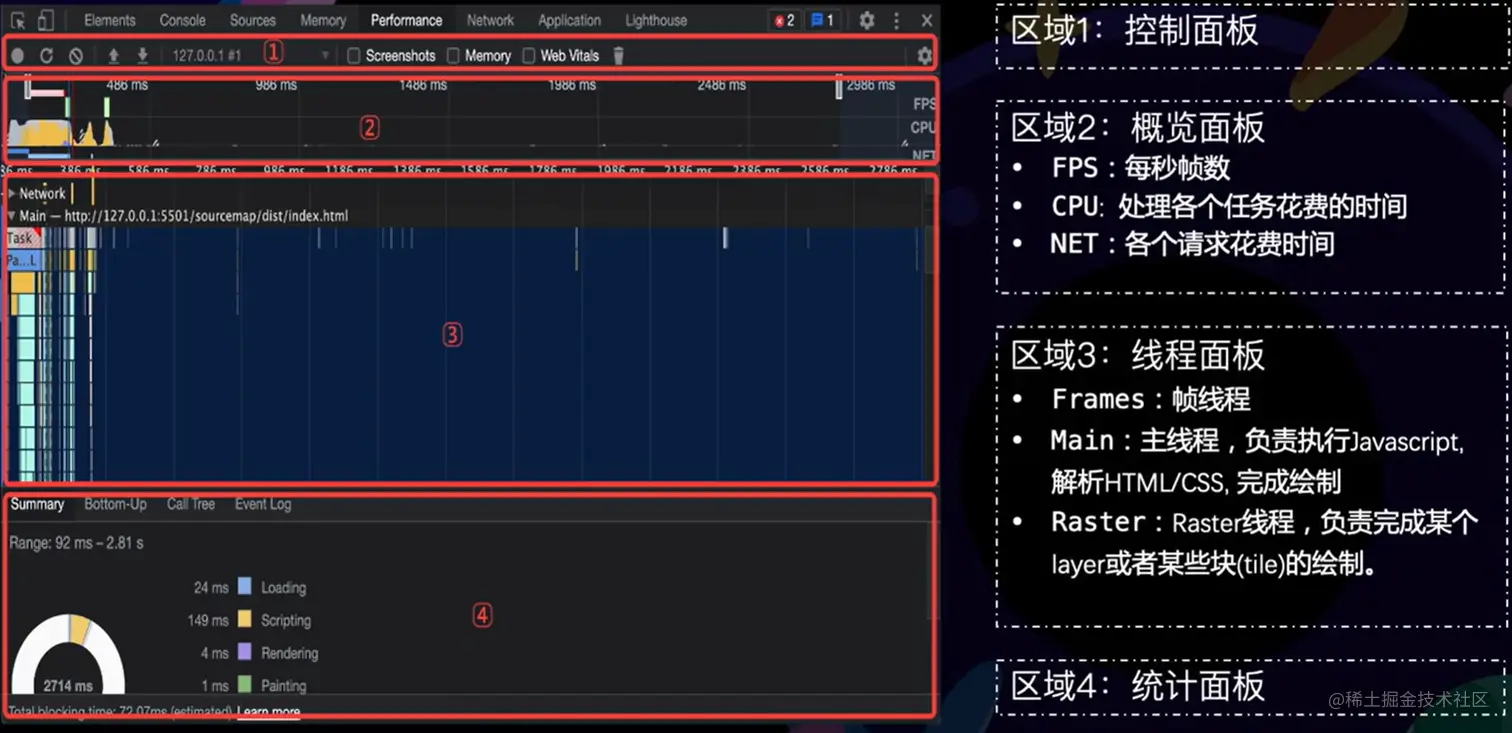Load a profile with the upload arrow icon
1512x733 pixels.
click(x=112, y=56)
